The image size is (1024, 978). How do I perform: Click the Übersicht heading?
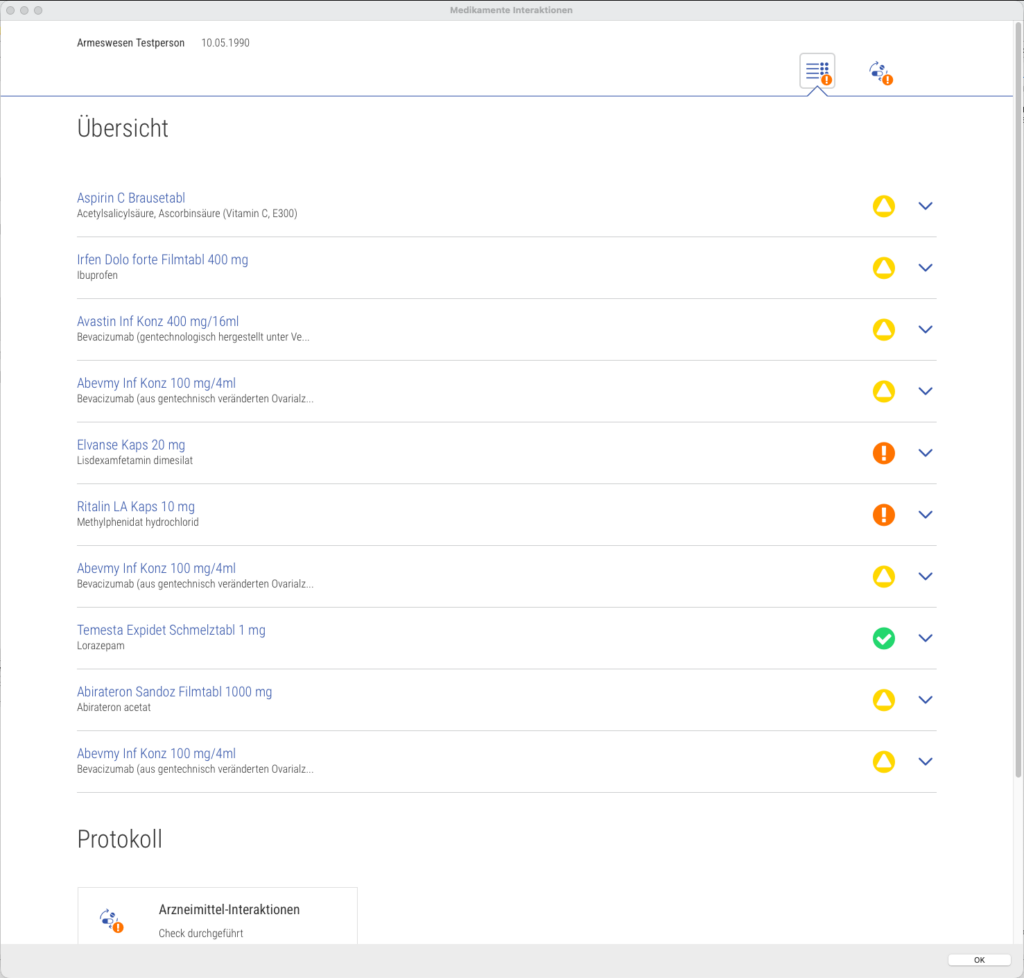tap(123, 128)
